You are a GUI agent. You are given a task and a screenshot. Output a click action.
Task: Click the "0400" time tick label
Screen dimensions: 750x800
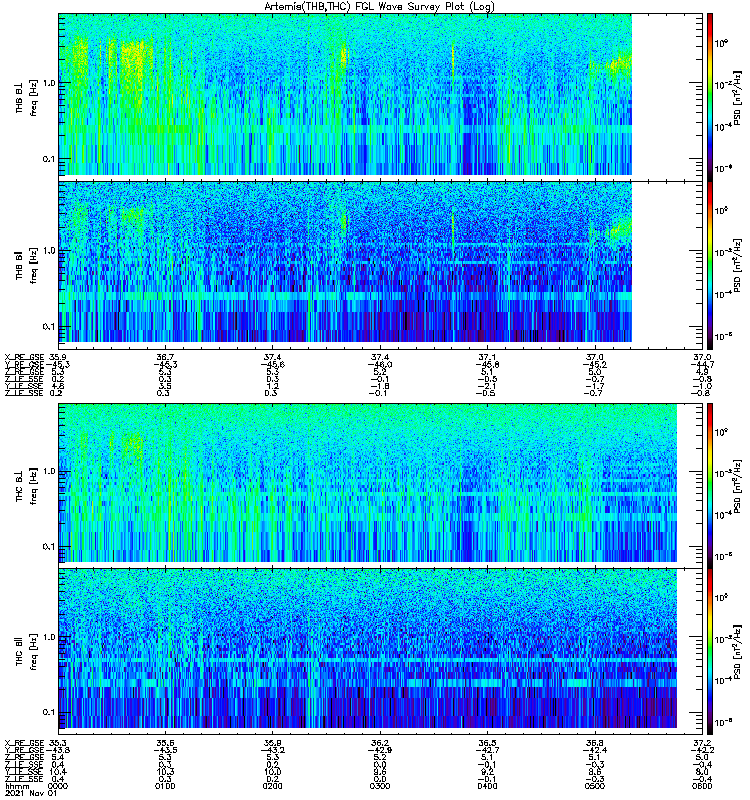[487, 786]
